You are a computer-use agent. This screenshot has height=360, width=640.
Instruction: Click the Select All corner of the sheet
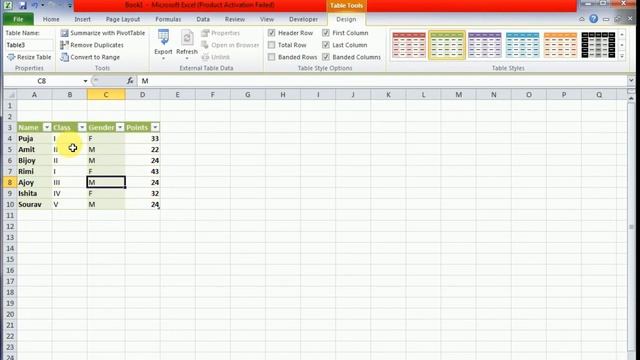(x=11, y=95)
